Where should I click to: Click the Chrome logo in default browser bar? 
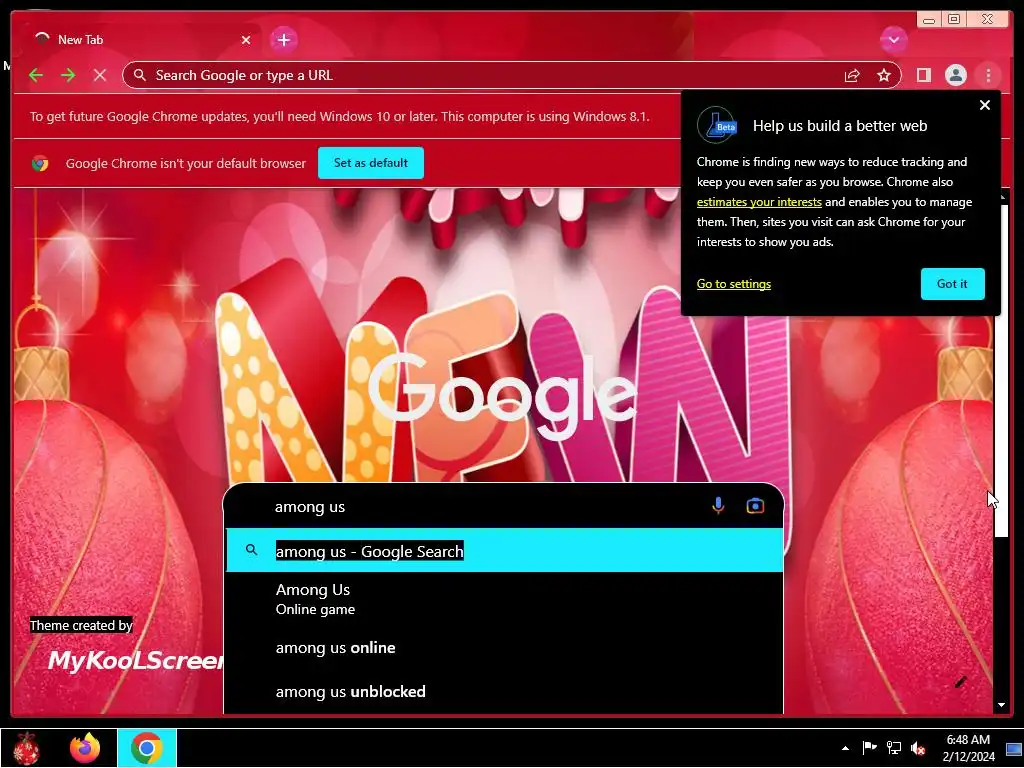coord(40,163)
